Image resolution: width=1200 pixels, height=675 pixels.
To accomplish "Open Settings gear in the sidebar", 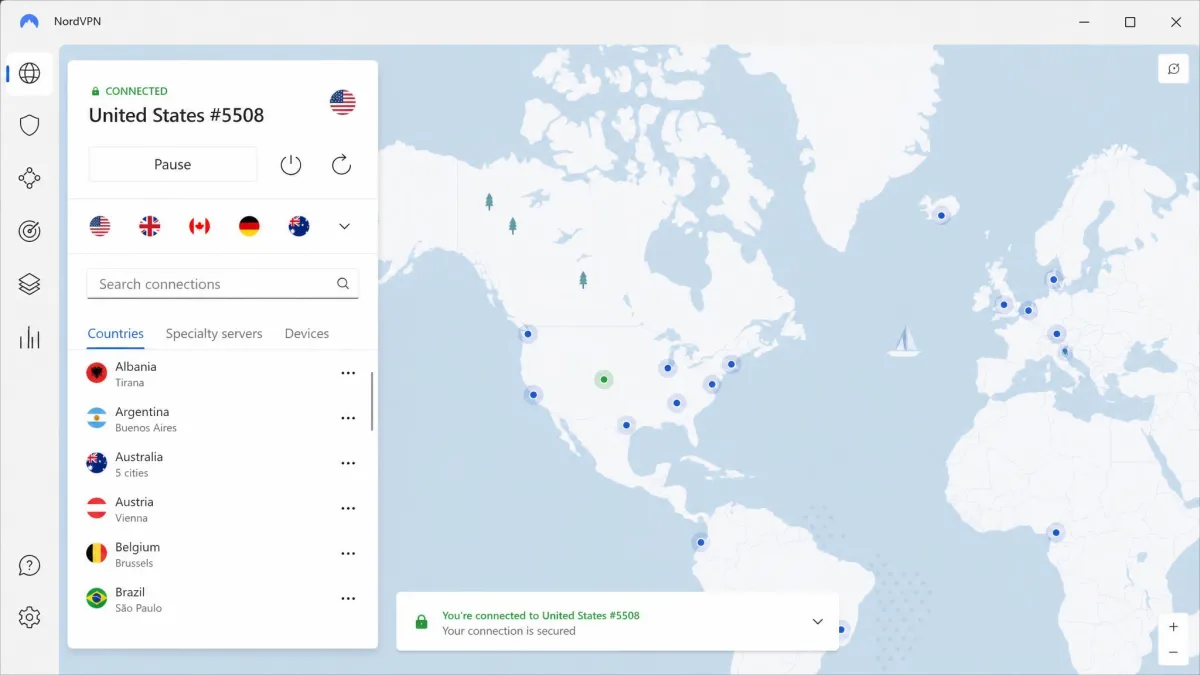I will click(x=30, y=617).
